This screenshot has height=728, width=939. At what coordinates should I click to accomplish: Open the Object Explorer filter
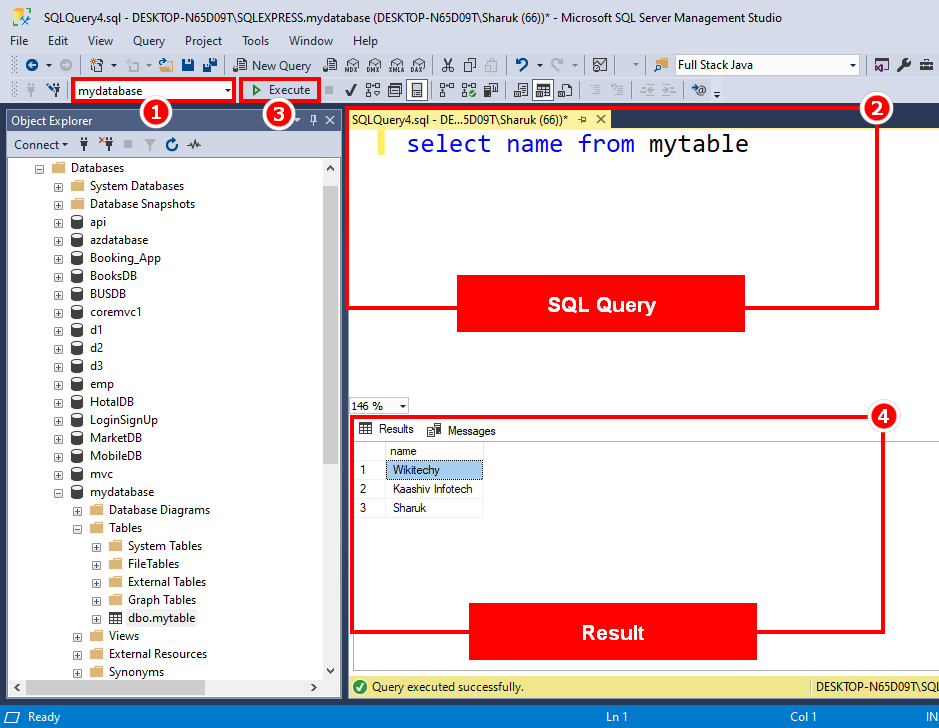point(148,144)
